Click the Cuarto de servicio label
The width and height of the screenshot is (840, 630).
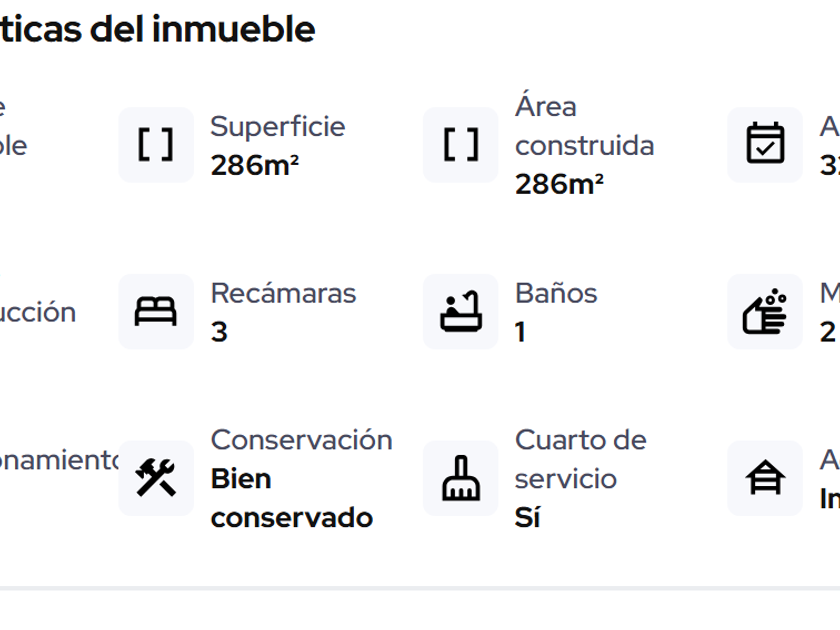click(x=580, y=459)
